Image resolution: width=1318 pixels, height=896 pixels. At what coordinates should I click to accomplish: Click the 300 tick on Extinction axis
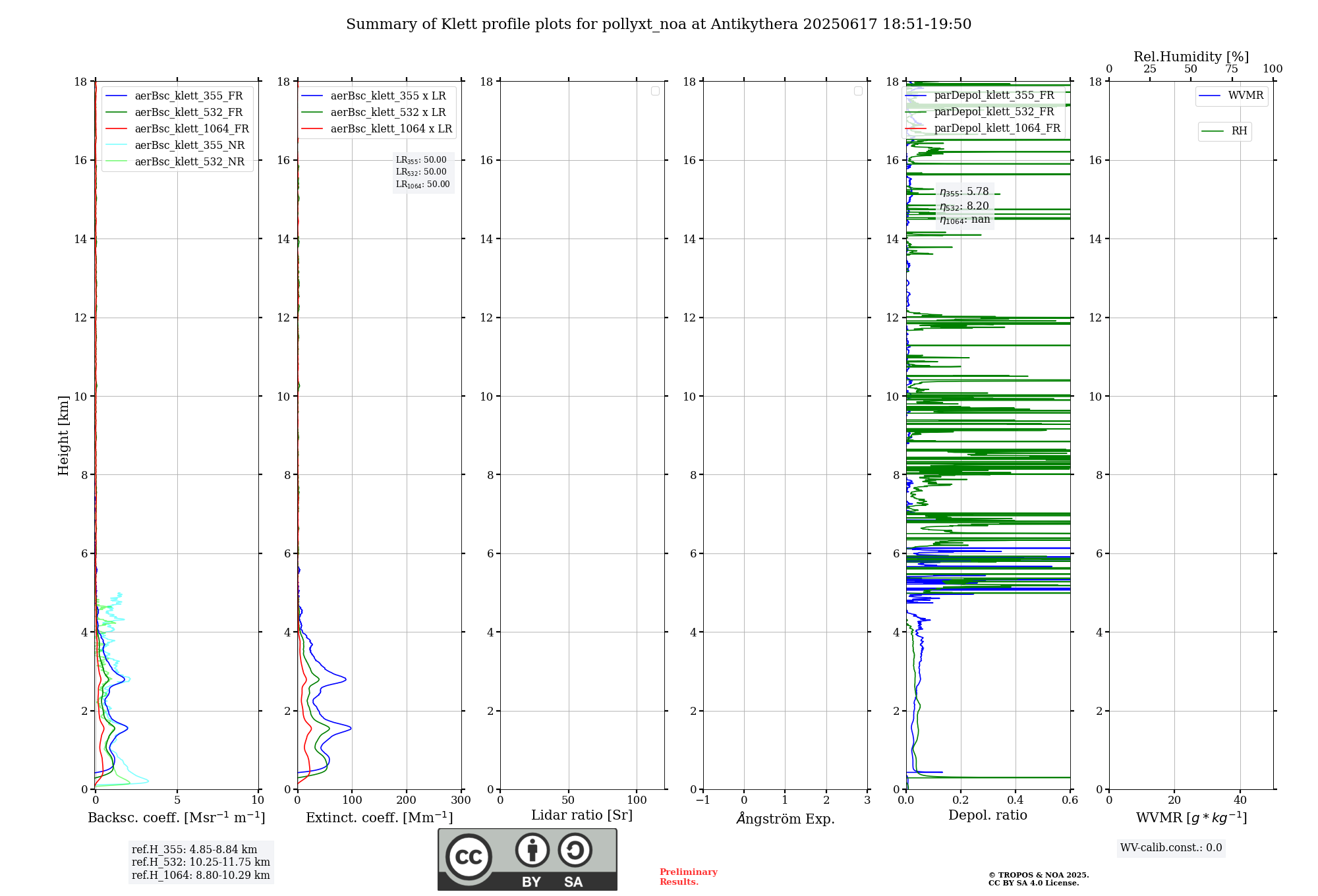click(x=461, y=800)
